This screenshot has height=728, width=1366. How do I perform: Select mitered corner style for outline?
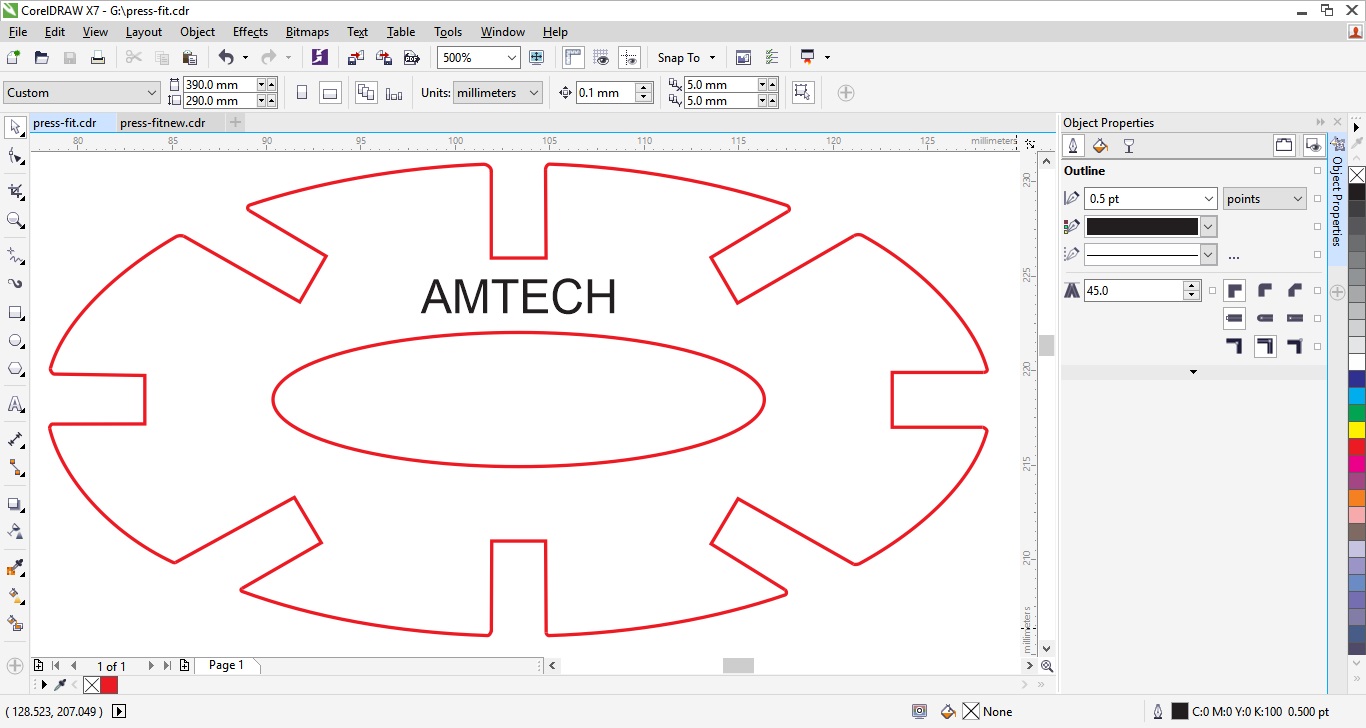coord(1234,291)
